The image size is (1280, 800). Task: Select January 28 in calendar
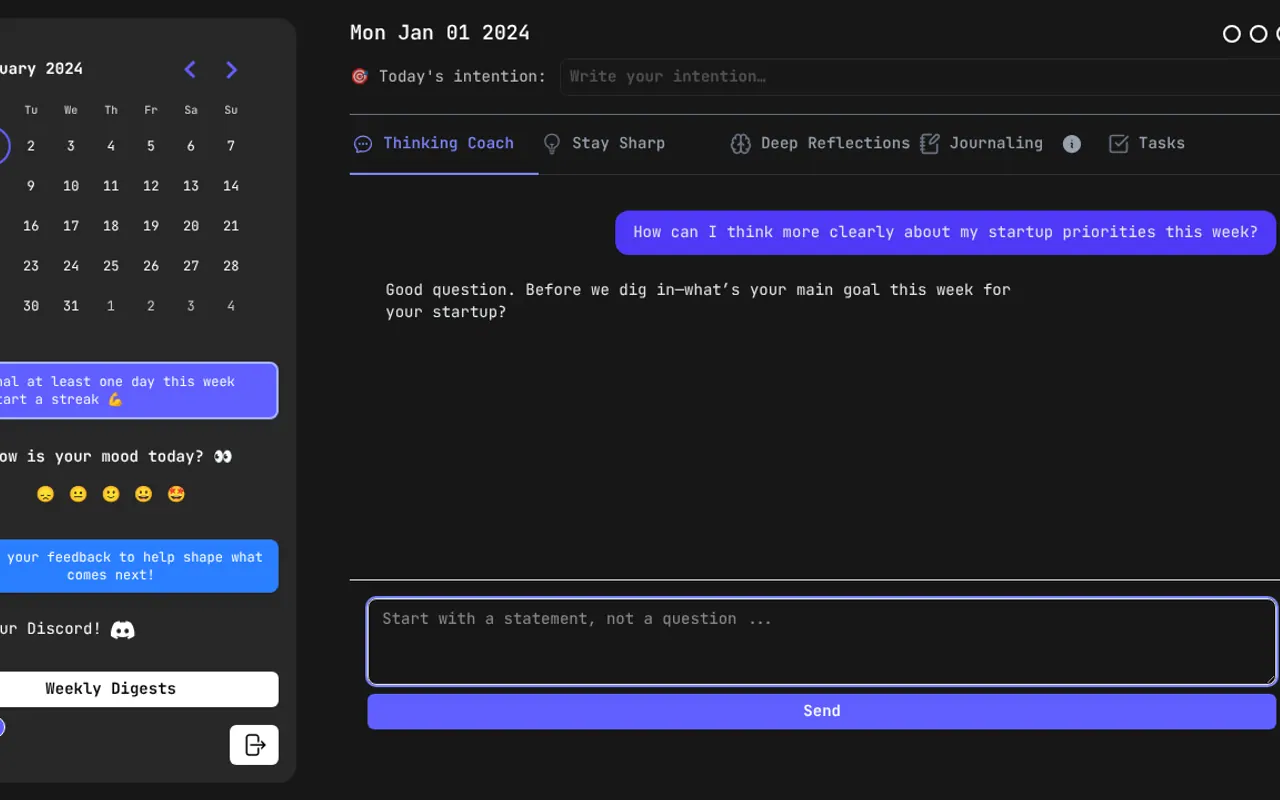click(x=231, y=266)
